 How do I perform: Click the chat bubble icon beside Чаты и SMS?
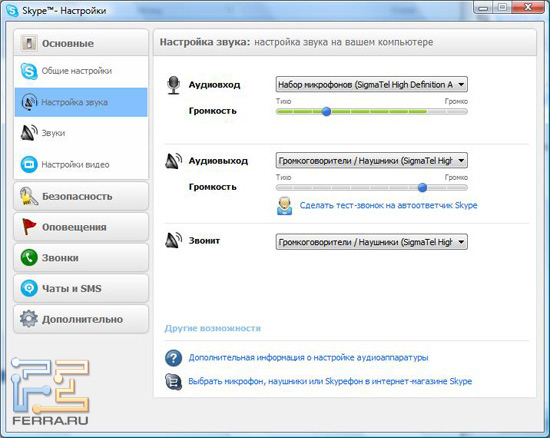coord(29,288)
